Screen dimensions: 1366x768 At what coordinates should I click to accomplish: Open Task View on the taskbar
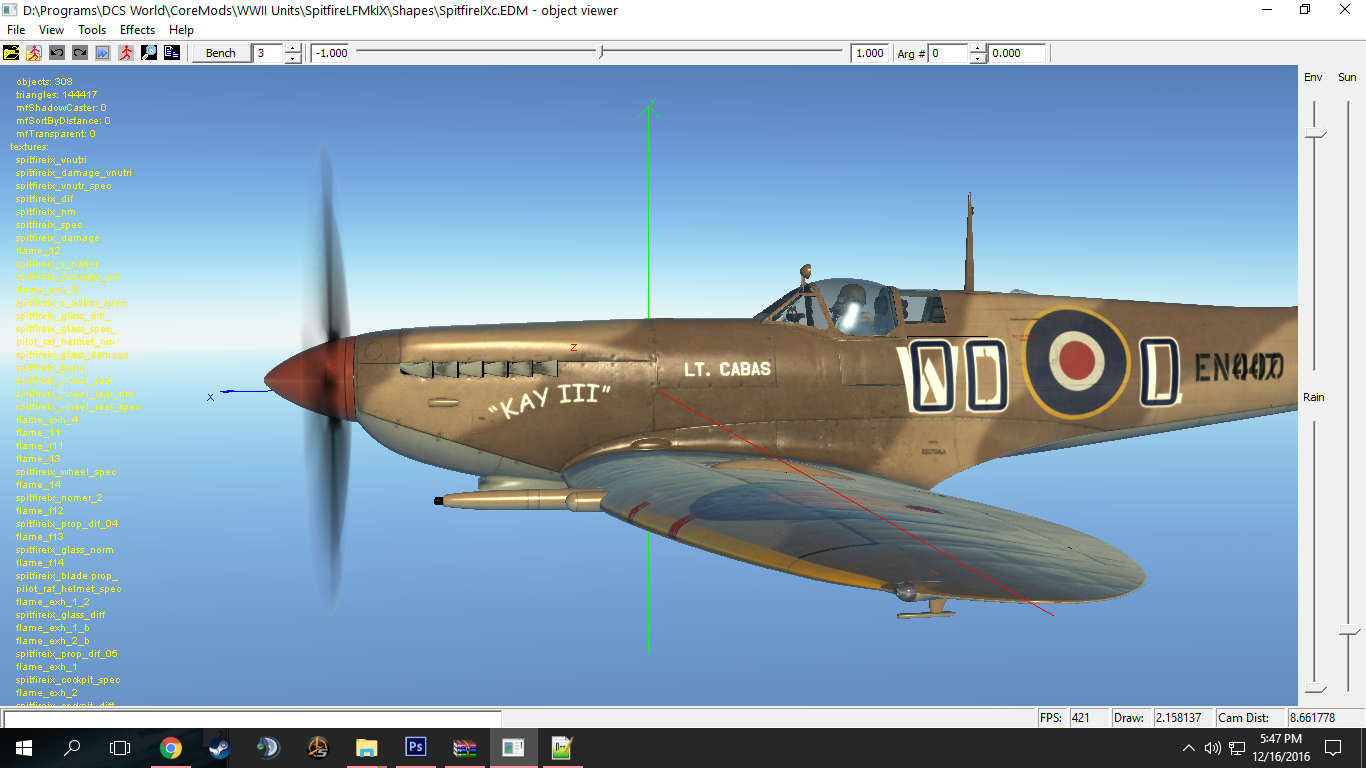tap(120, 748)
